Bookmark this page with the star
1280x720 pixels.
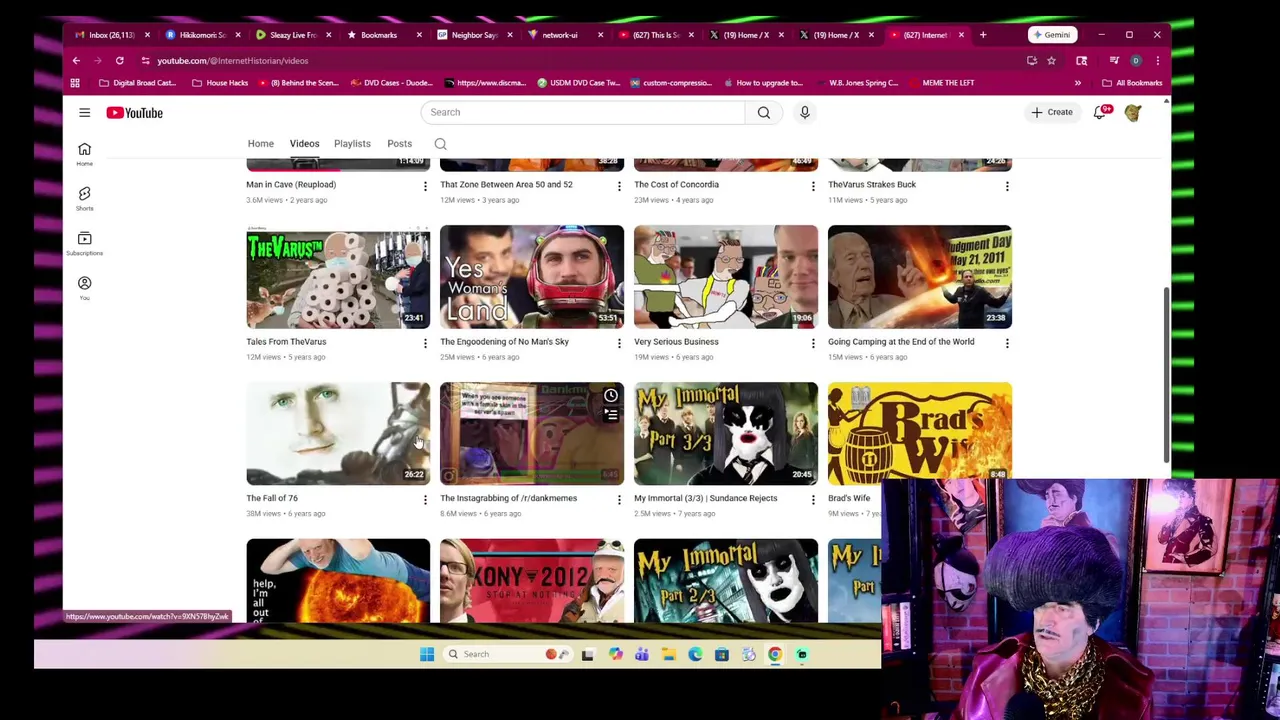(x=1051, y=60)
